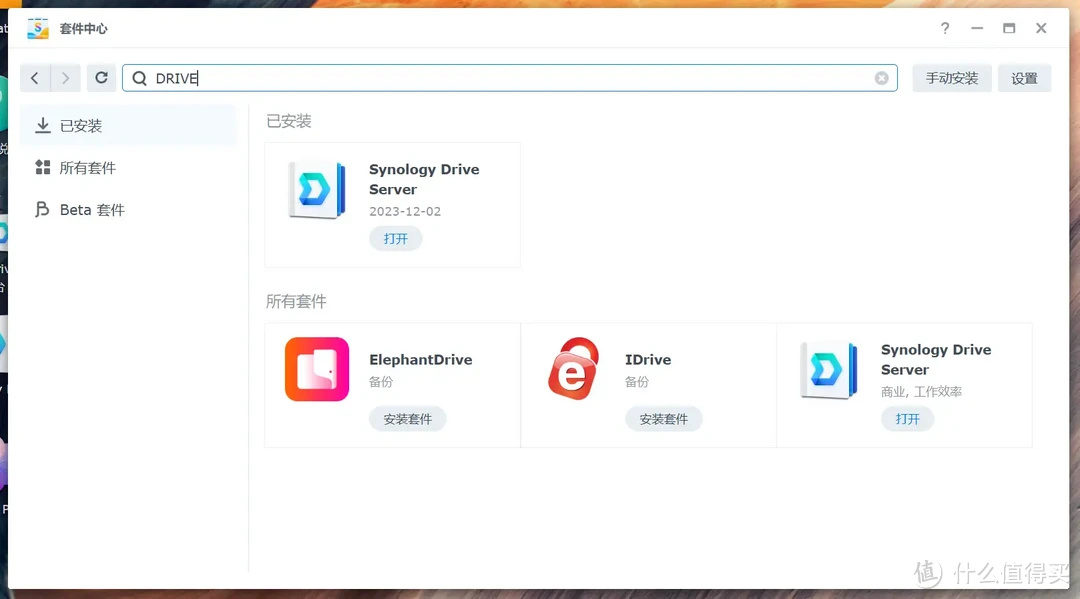
Task: Refresh the package list
Action: click(101, 78)
